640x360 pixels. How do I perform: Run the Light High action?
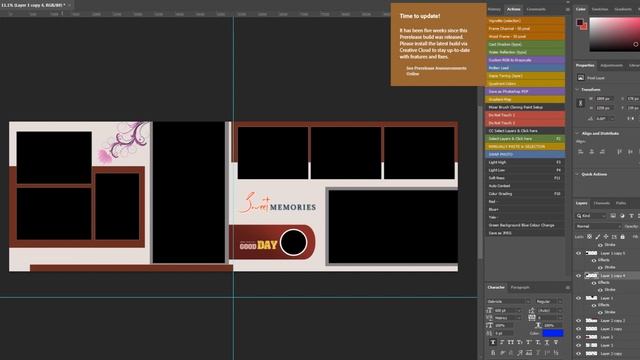point(524,162)
